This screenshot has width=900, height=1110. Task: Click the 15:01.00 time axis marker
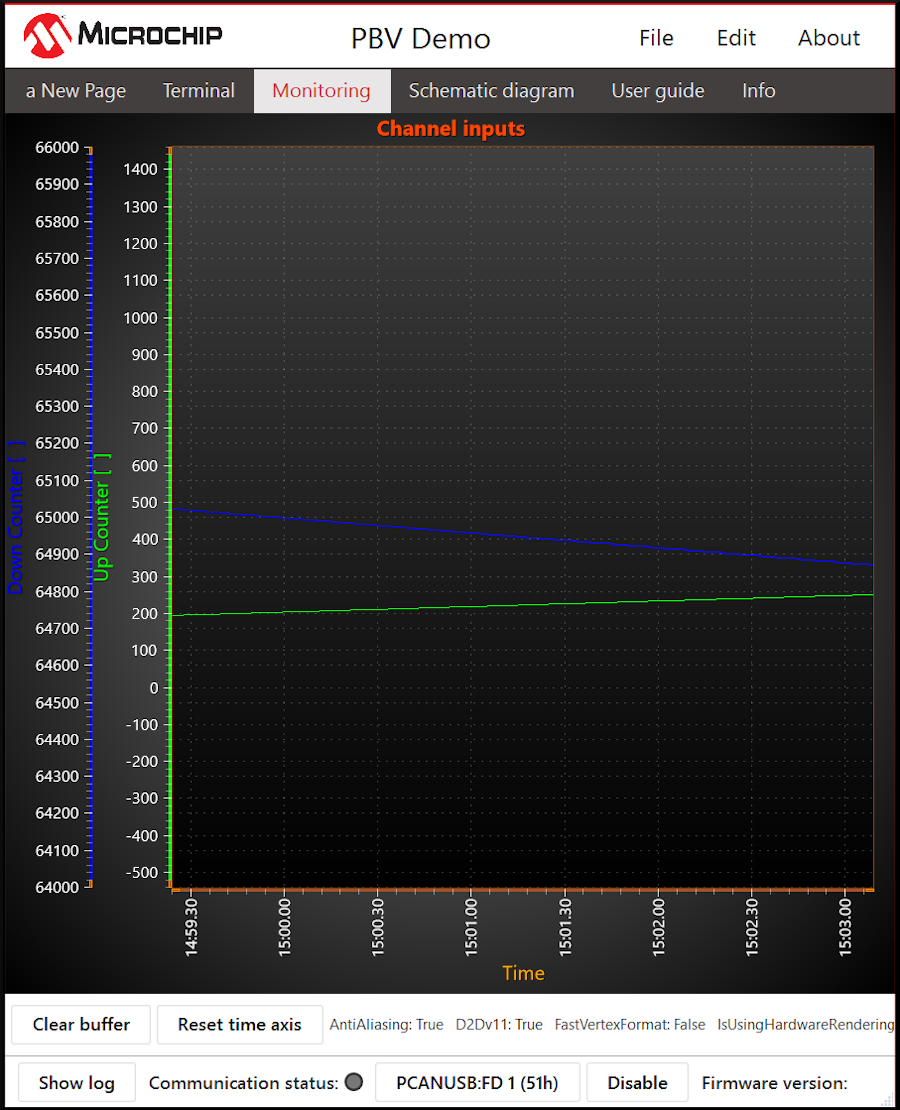tap(472, 927)
